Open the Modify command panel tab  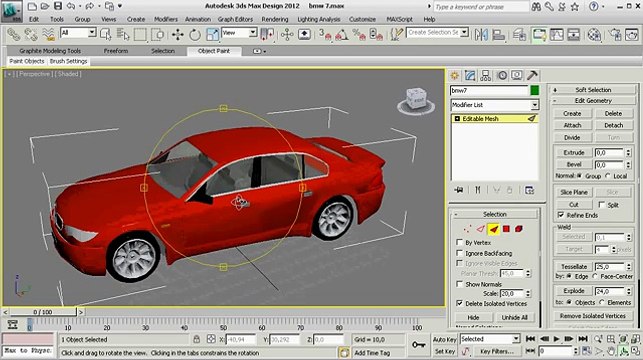point(470,75)
